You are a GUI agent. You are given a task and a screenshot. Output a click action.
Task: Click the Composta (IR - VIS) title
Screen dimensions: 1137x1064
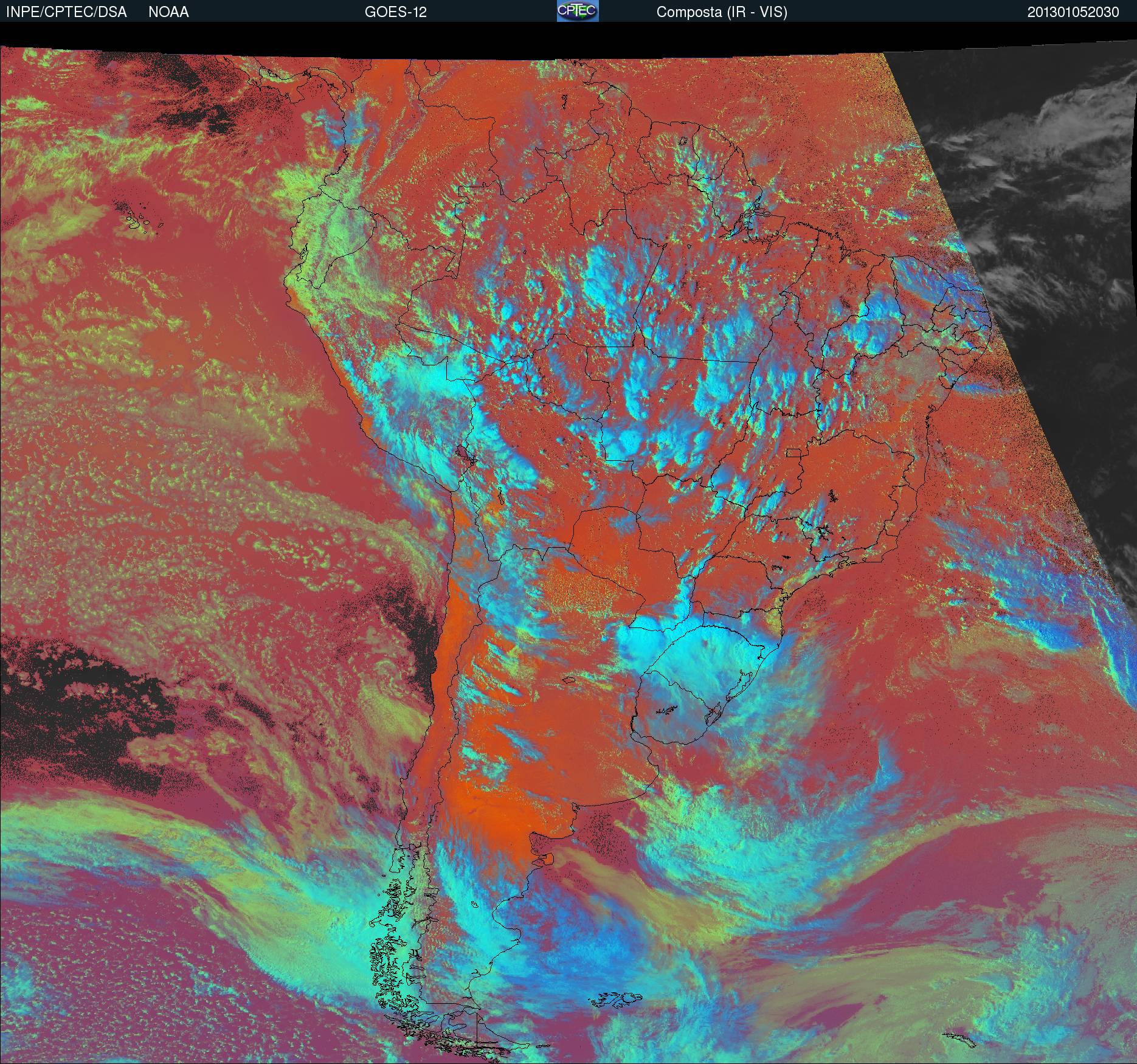click(x=722, y=12)
